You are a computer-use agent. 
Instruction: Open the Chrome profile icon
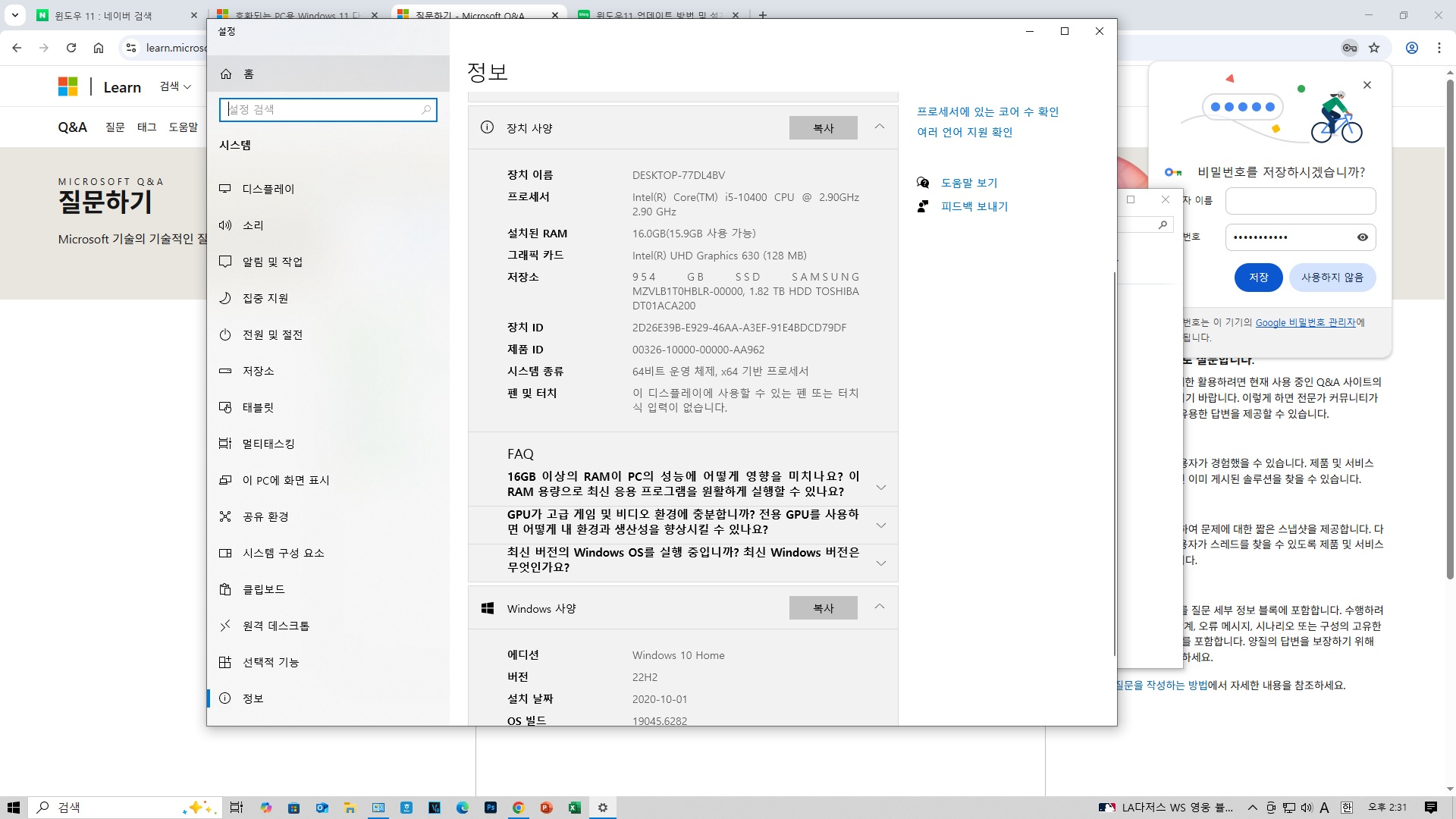pyautogui.click(x=1412, y=48)
